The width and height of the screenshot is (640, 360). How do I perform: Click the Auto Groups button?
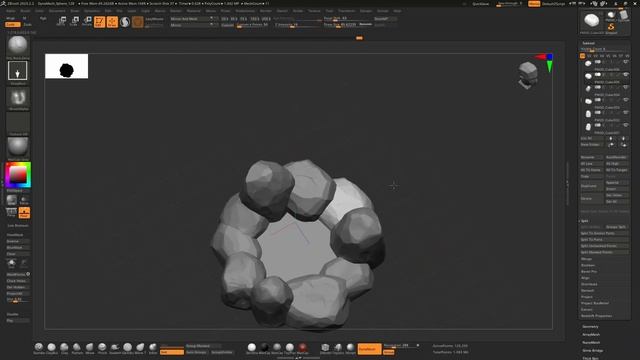[x=196, y=352]
